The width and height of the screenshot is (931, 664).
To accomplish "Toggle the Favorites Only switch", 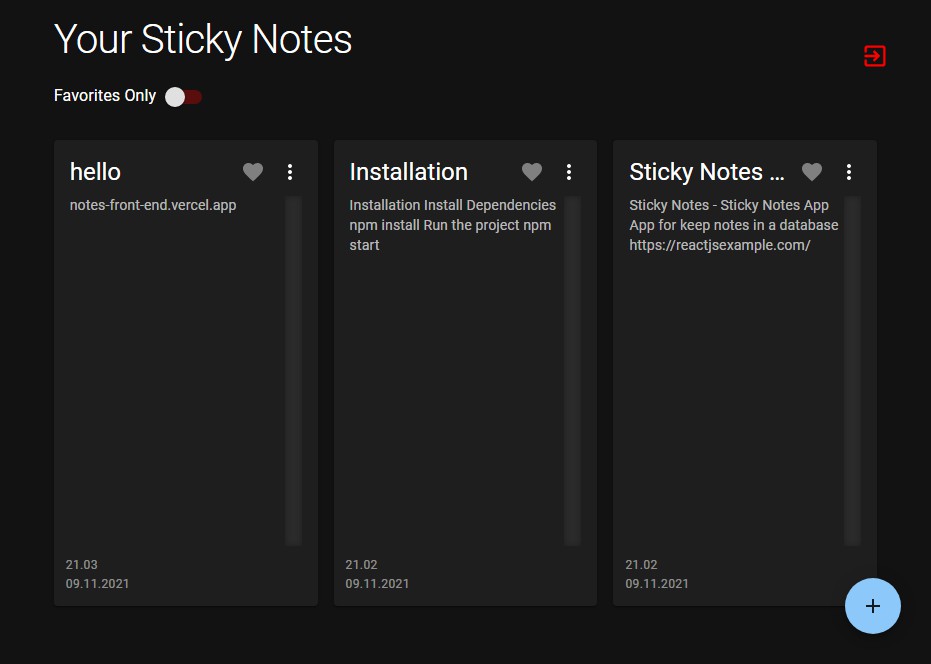I will 184,96.
